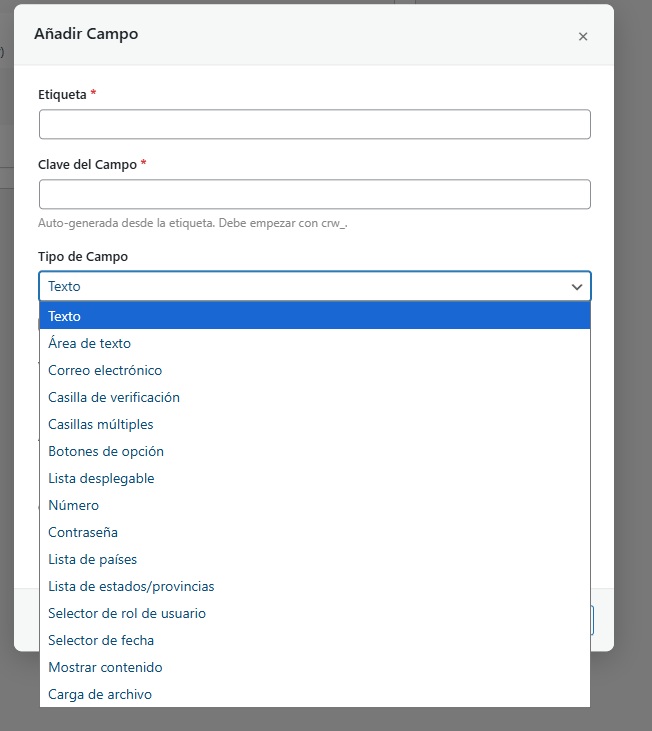Screen dimensions: 652x731
Task: Close the Añadir Campo dialog
Action: click(x=583, y=37)
